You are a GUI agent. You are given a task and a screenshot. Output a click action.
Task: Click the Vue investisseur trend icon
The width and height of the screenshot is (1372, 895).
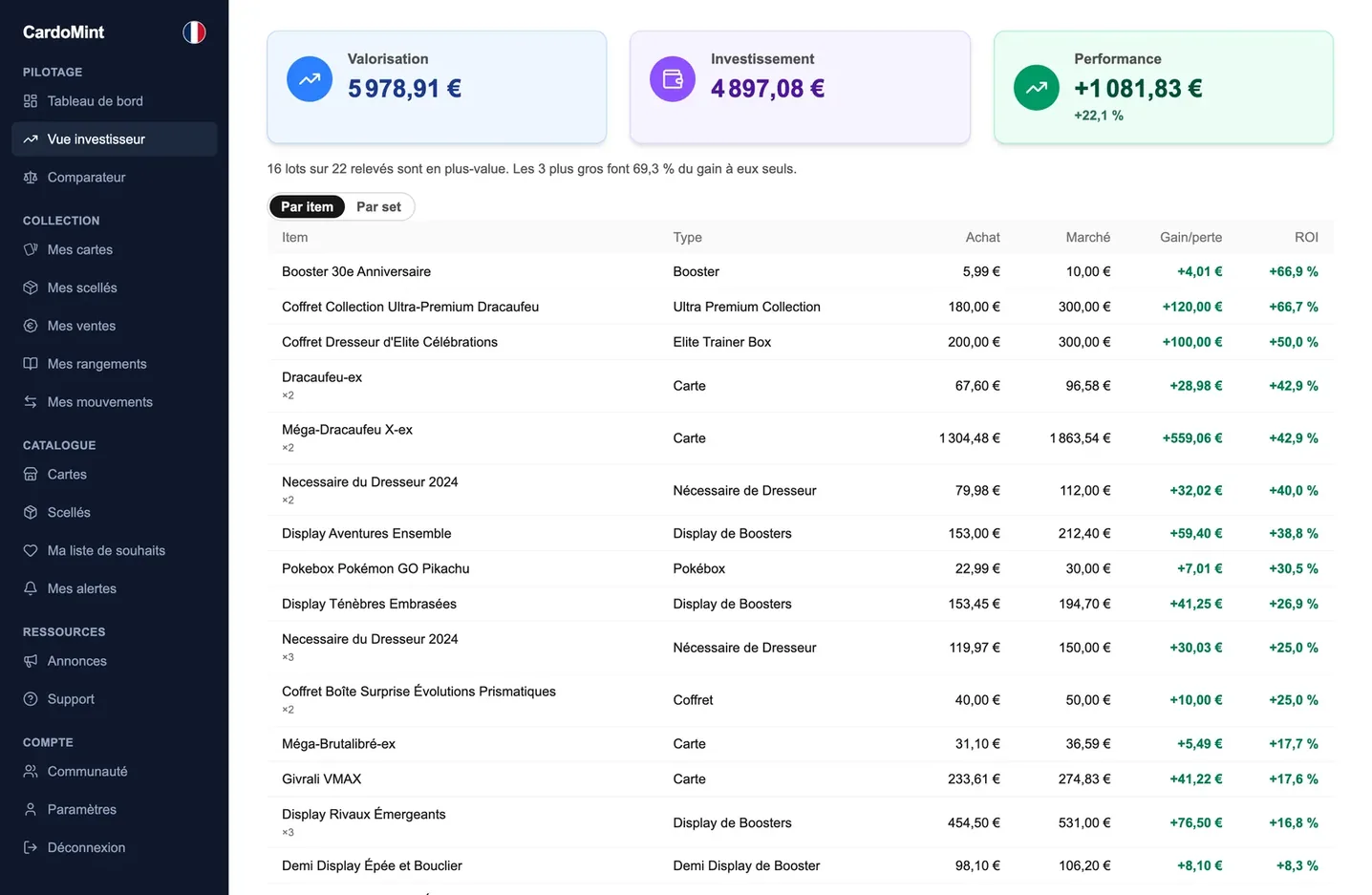pos(31,139)
